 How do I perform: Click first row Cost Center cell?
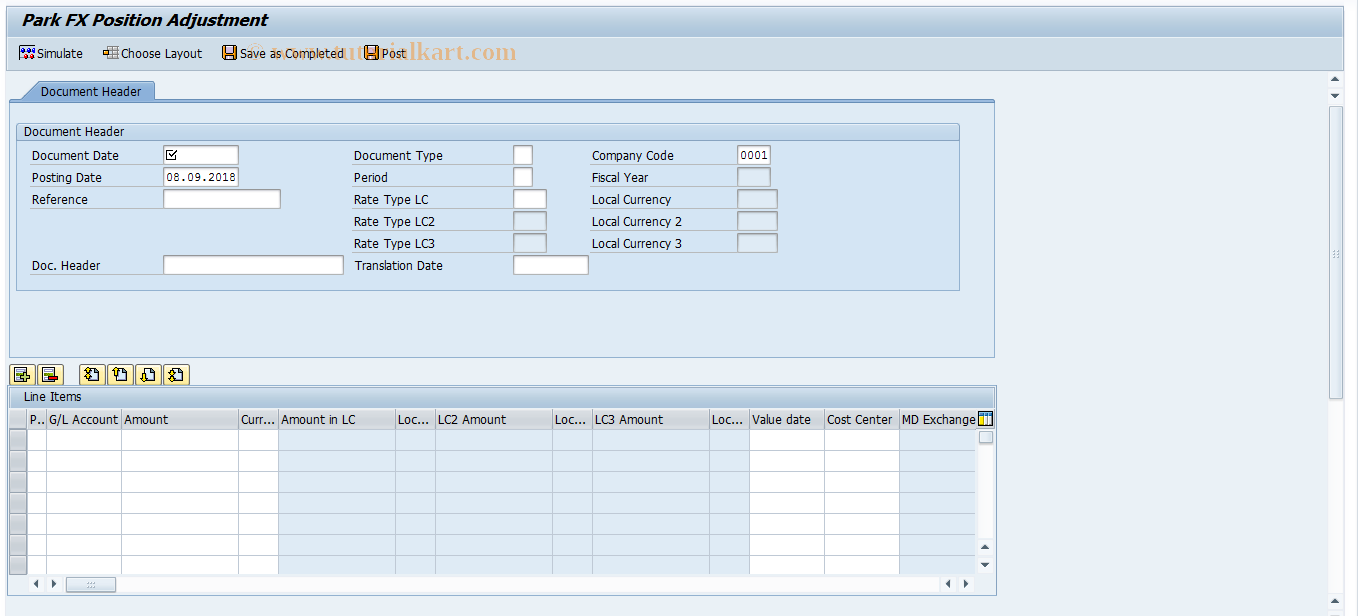click(x=862, y=440)
